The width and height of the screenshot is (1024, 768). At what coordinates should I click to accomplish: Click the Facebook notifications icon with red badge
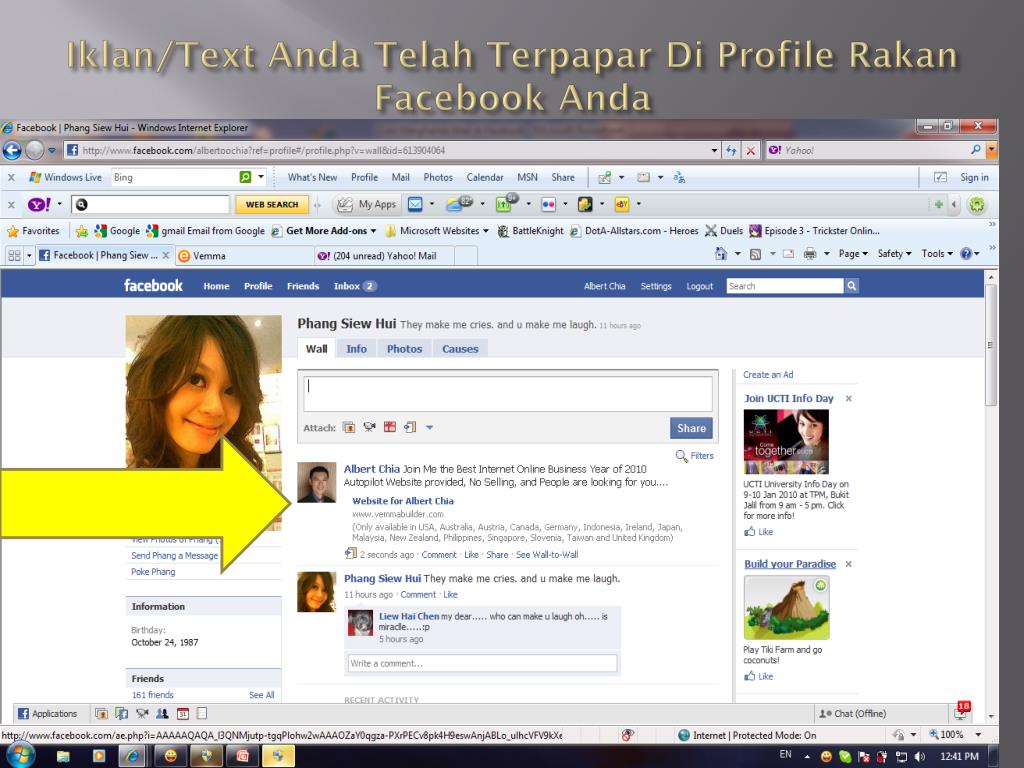tap(961, 711)
